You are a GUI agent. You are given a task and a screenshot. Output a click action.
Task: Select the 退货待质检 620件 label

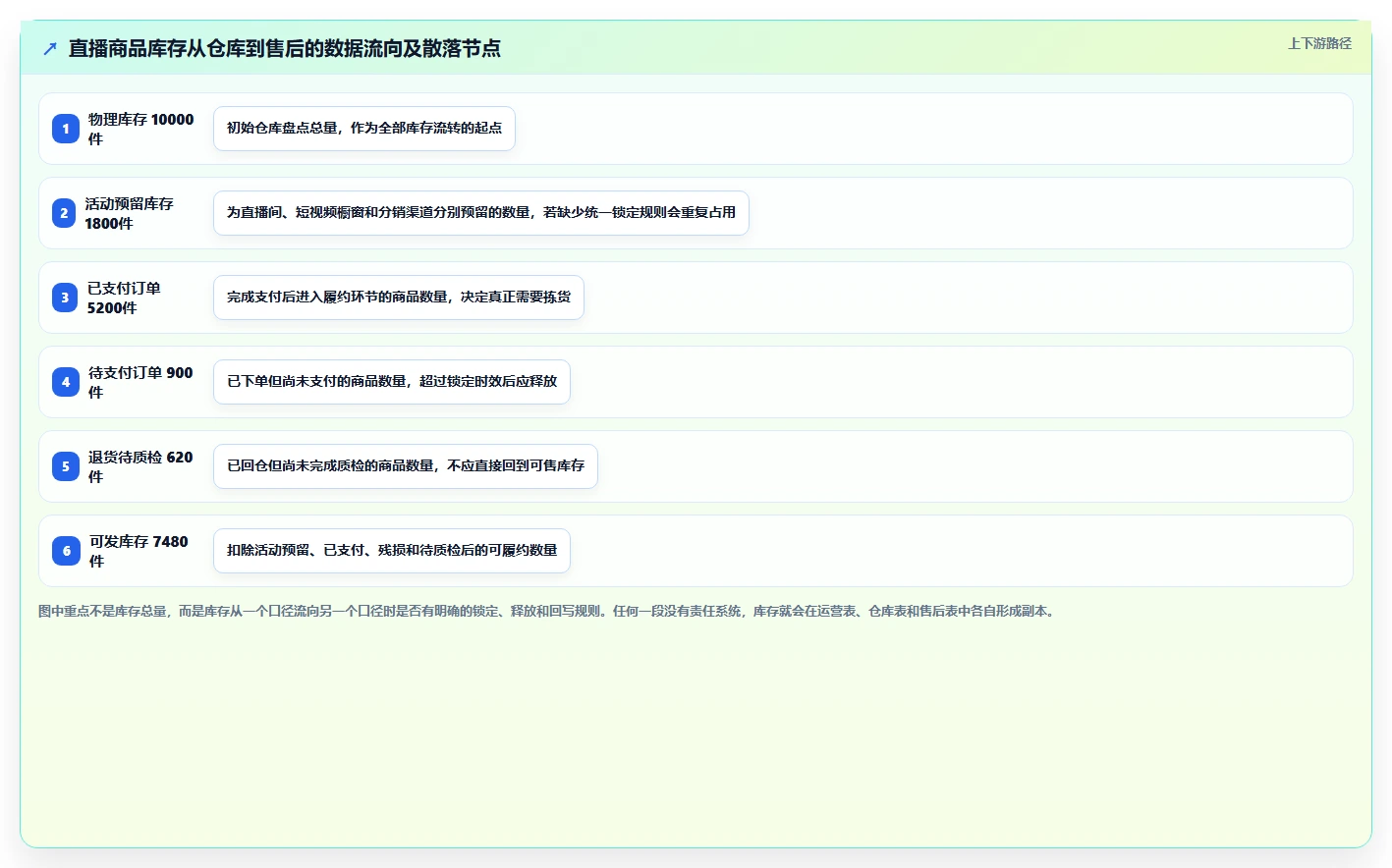point(140,466)
